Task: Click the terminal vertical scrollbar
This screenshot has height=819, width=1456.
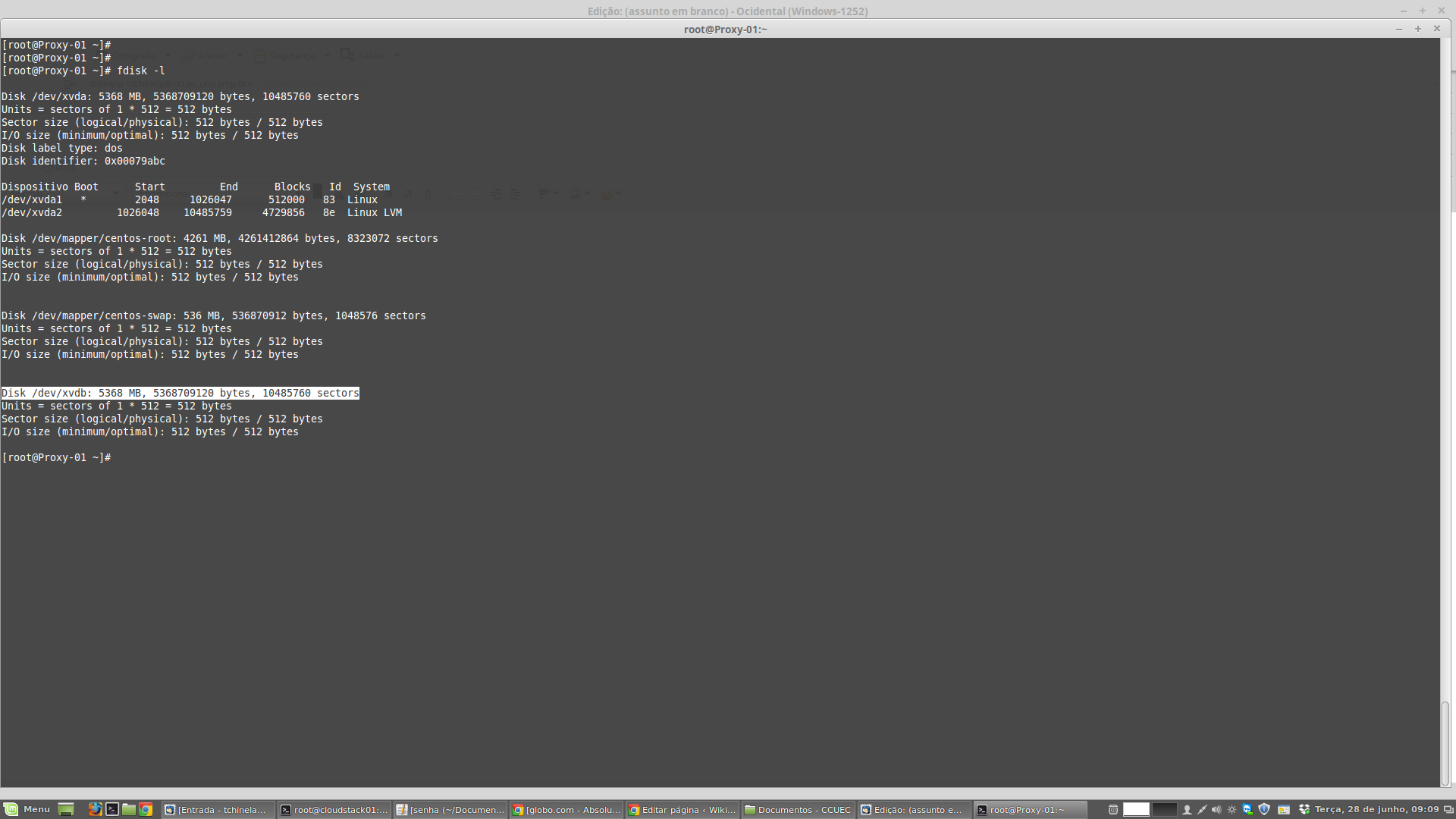Action: [1445, 743]
